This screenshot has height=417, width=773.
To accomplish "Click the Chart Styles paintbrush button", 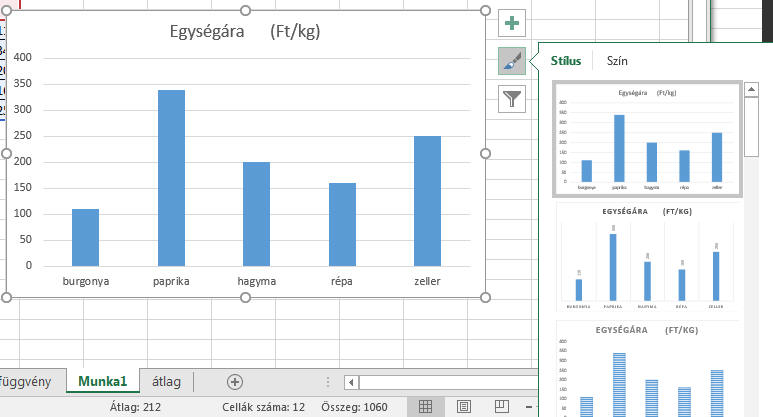I will click(512, 61).
